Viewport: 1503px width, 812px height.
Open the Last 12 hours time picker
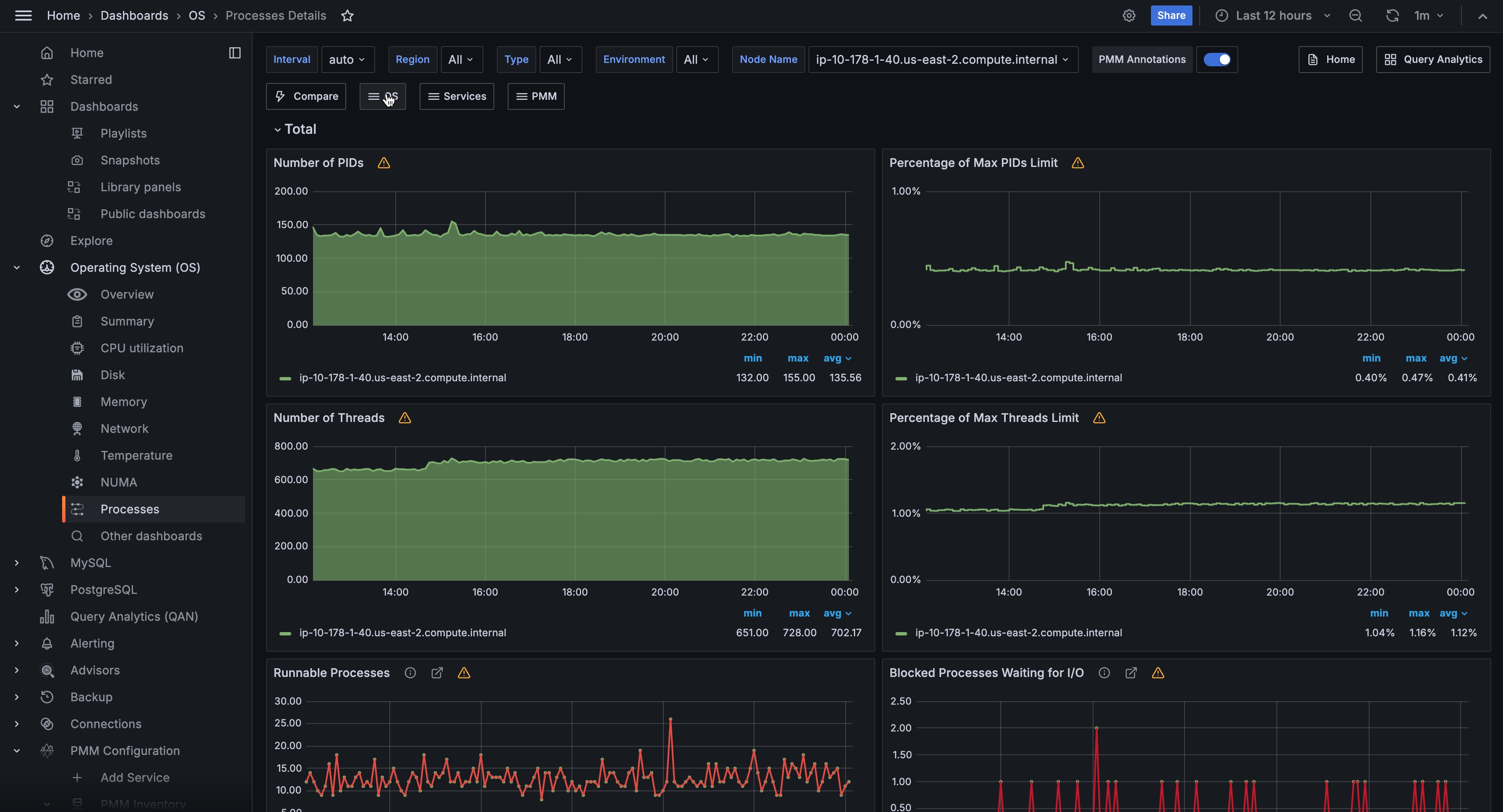pos(1273,16)
